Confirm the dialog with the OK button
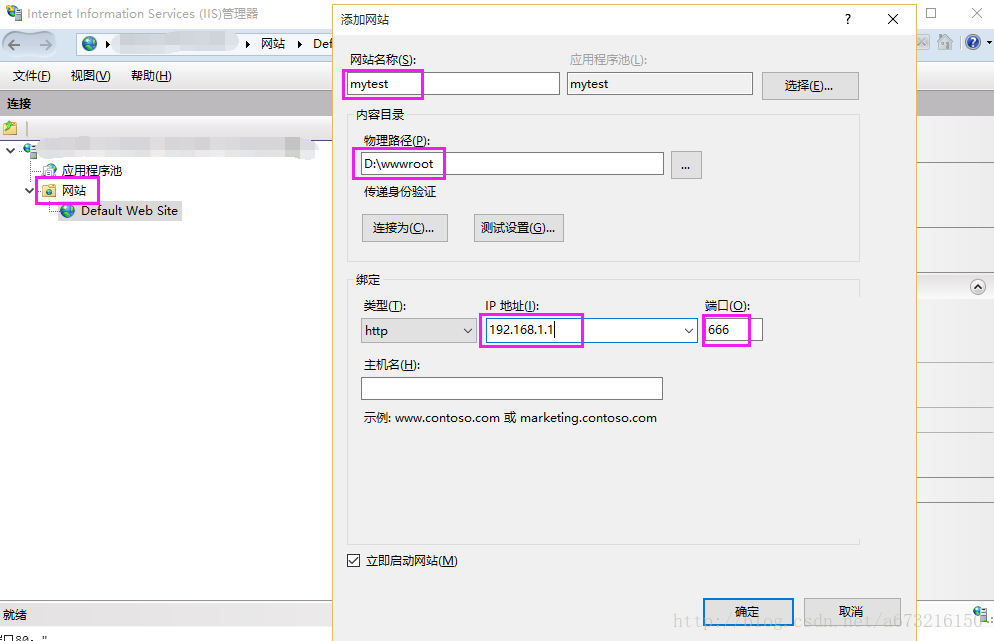 [x=748, y=612]
